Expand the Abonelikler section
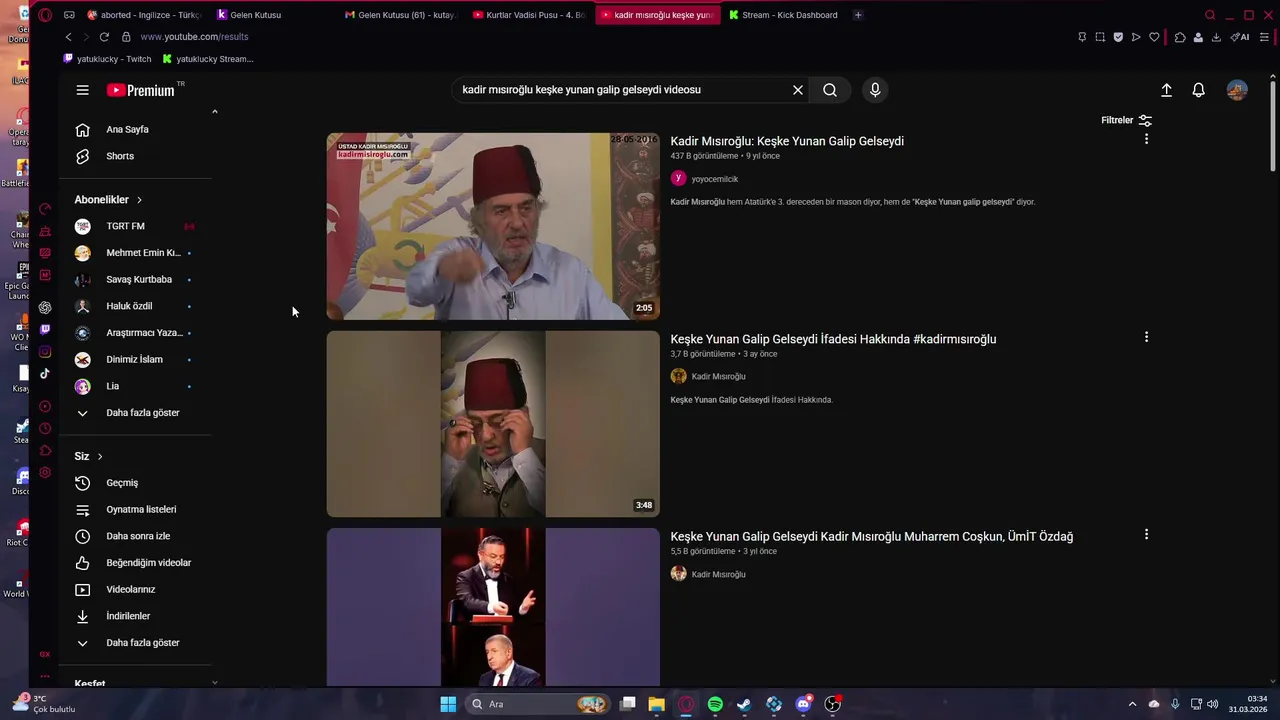The height and width of the screenshot is (720, 1280). 108,200
